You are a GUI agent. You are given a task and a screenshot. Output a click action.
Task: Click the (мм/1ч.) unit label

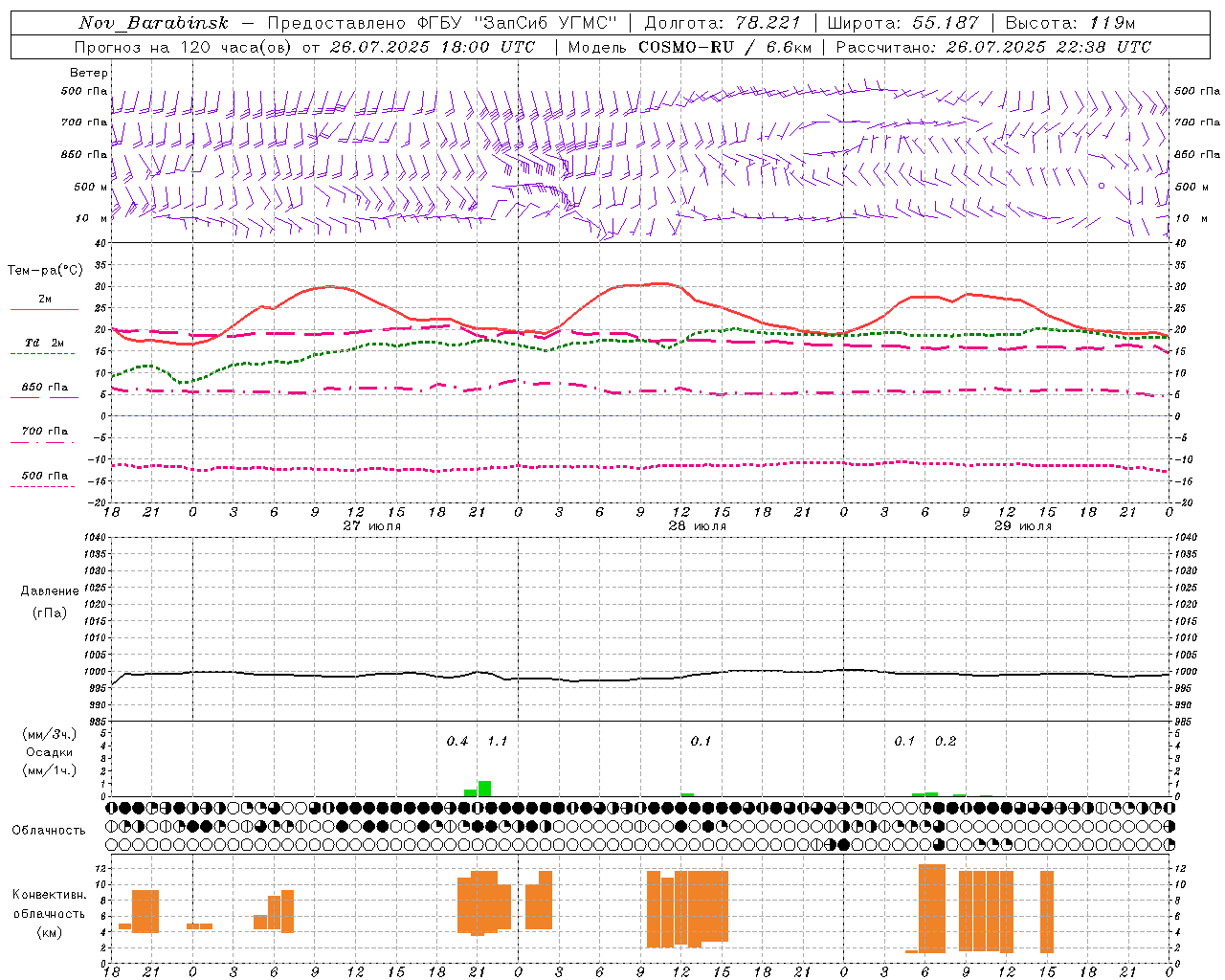coord(50,770)
